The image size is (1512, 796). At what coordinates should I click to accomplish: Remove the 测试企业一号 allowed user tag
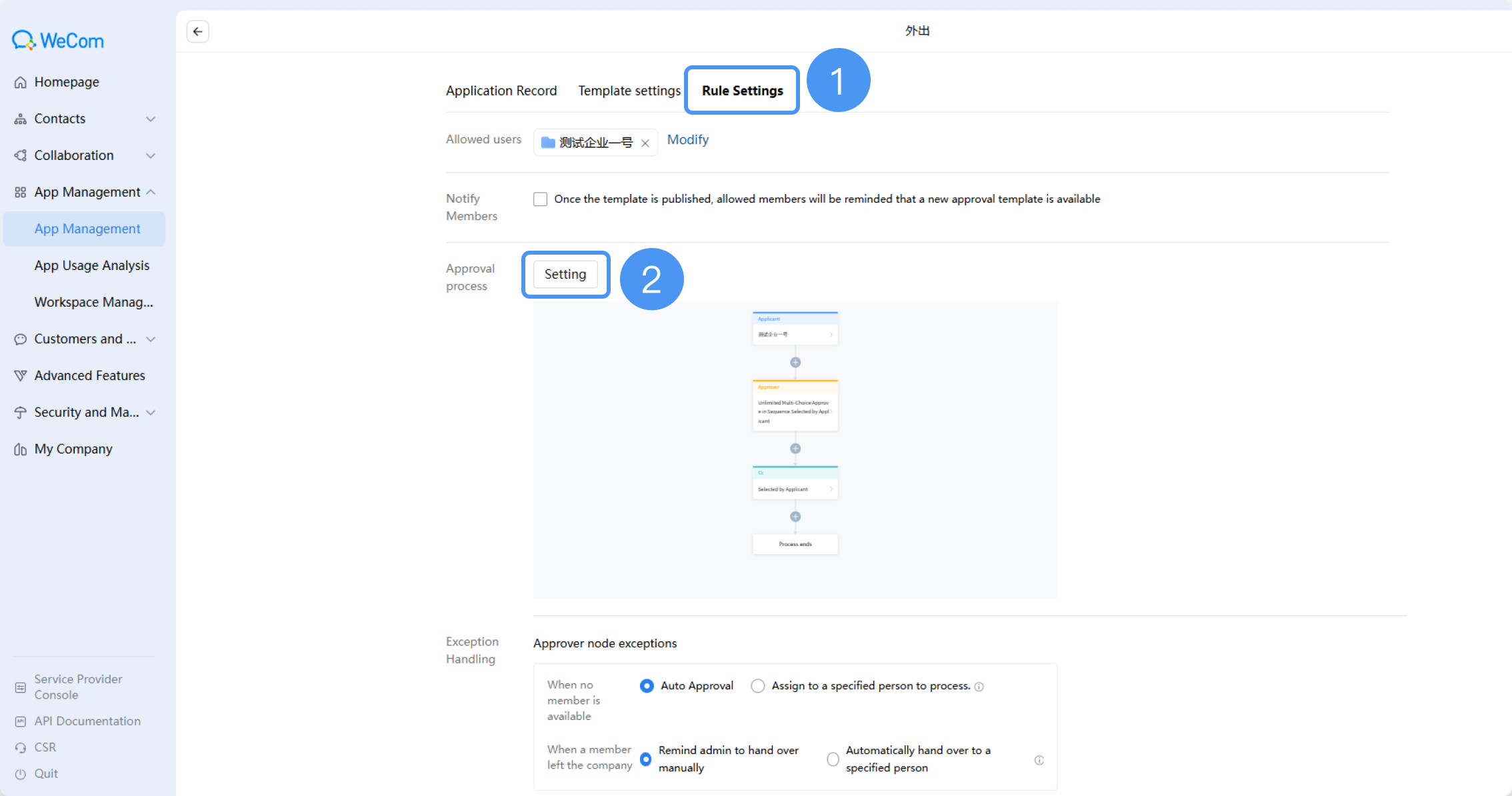pyautogui.click(x=645, y=143)
